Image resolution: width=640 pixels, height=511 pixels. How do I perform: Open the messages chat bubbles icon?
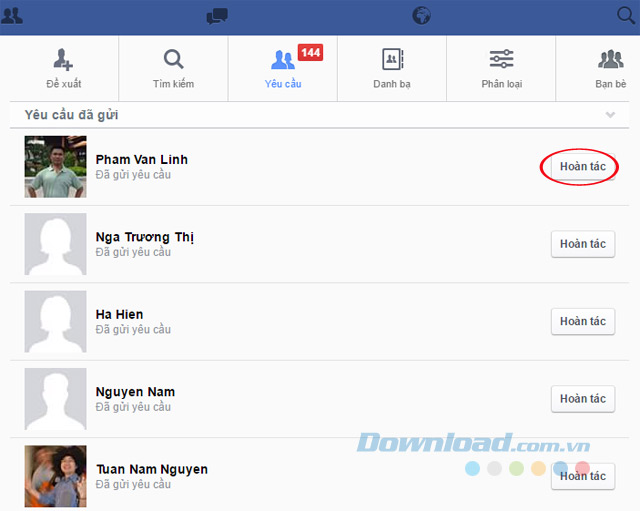click(x=217, y=16)
